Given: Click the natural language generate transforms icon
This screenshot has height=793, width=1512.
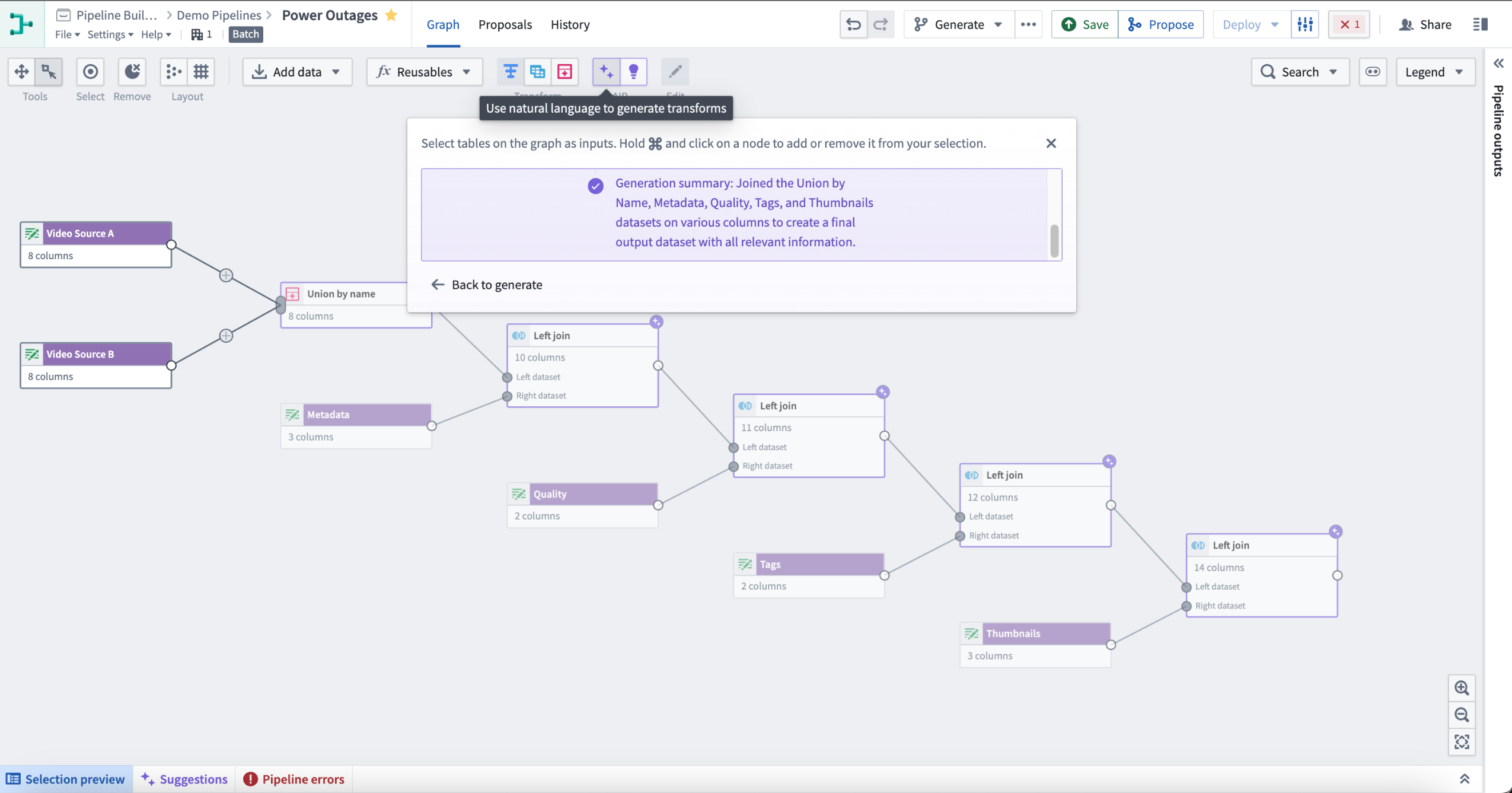Looking at the screenshot, I should pos(607,71).
